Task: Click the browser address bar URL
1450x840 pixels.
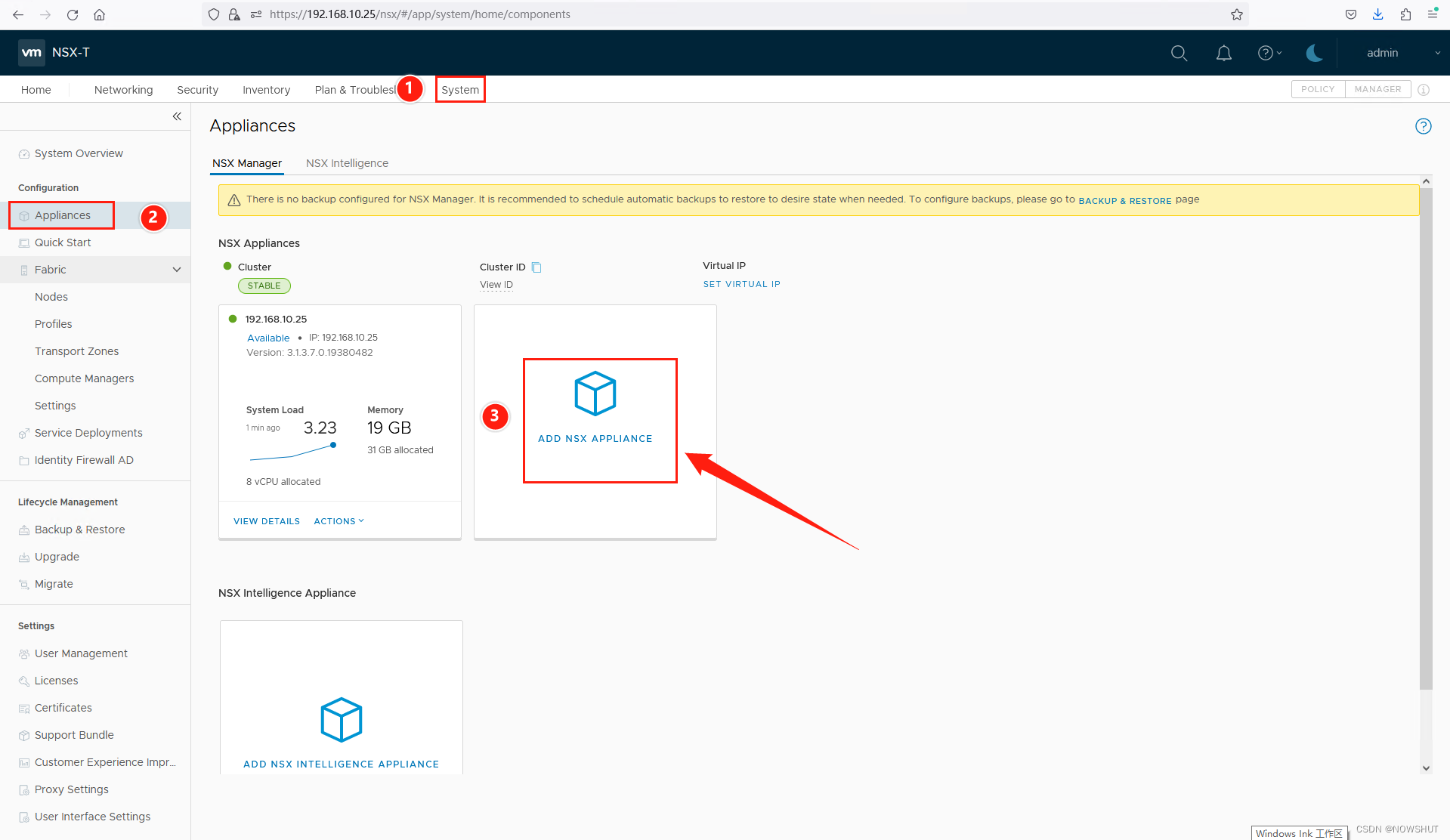Action: point(419,14)
